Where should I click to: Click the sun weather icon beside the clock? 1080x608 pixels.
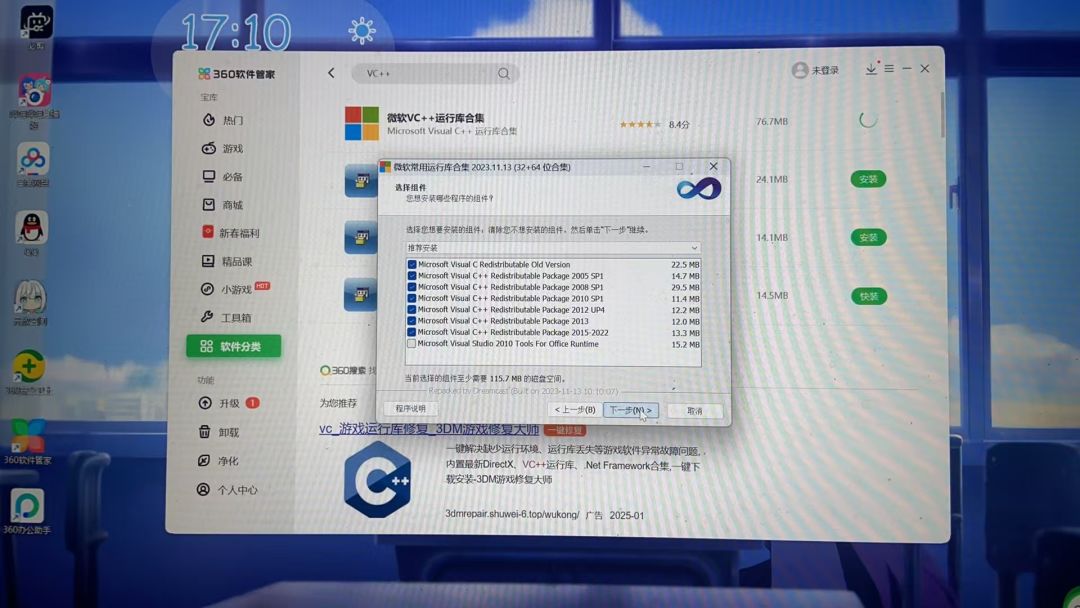pos(362,30)
